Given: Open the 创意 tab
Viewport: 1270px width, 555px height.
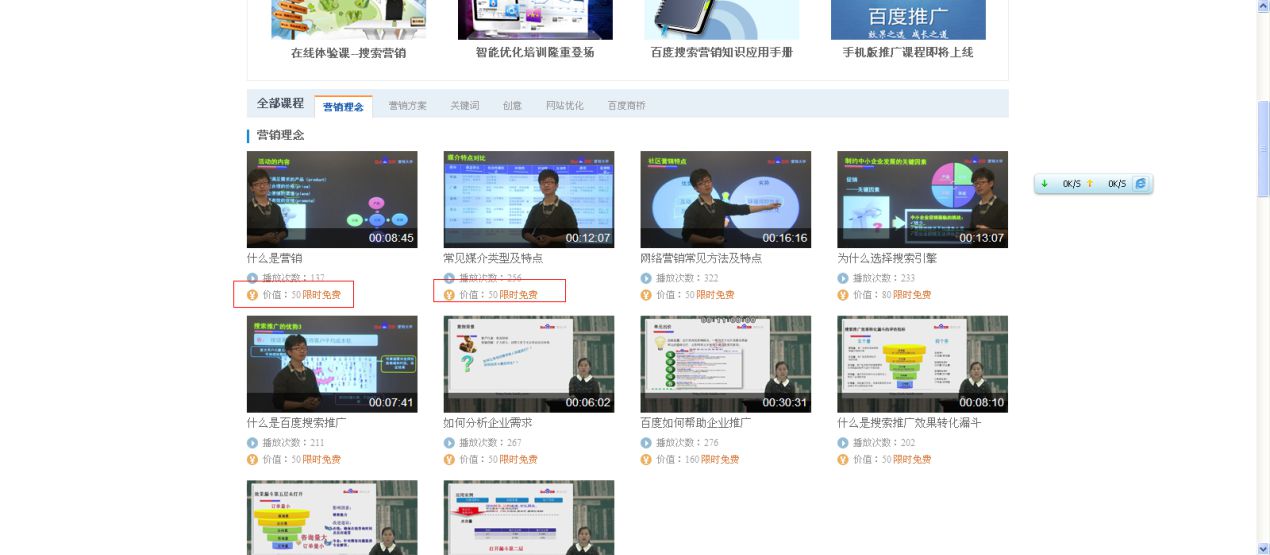Looking at the screenshot, I should tap(512, 105).
